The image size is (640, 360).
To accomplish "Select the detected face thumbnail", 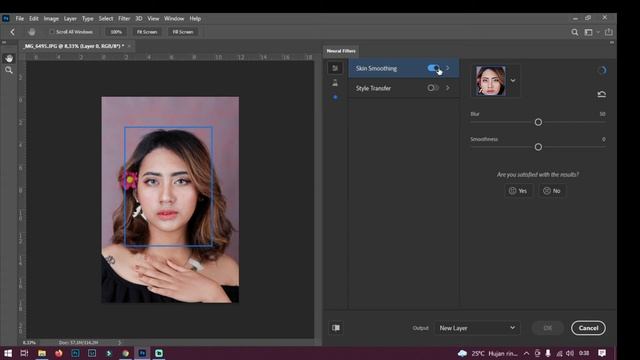I will click(x=490, y=80).
